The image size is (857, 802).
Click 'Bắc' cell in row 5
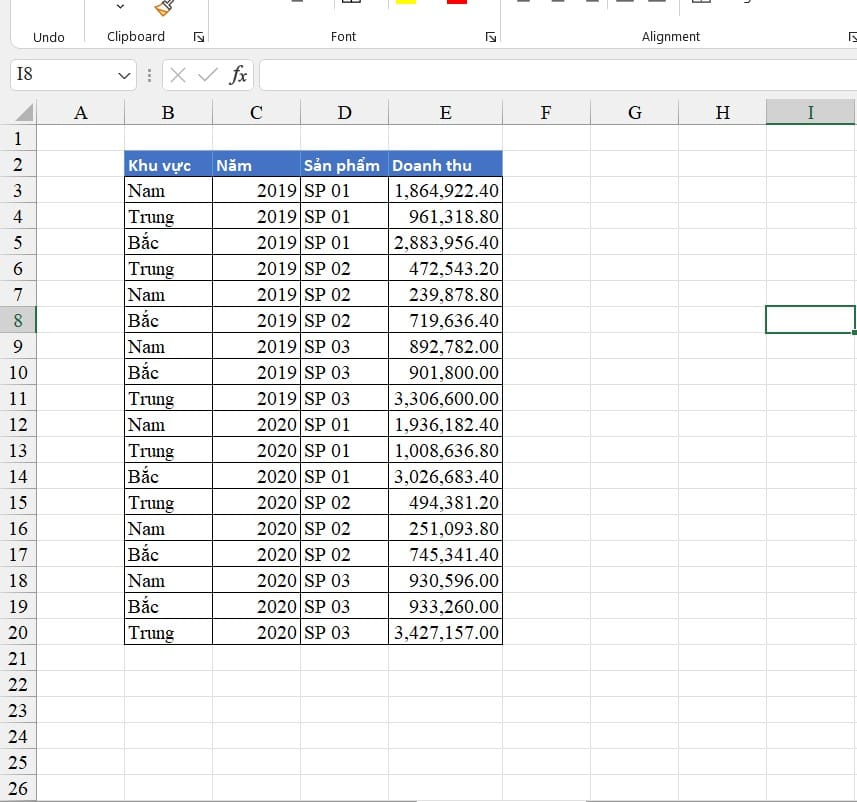pos(168,242)
